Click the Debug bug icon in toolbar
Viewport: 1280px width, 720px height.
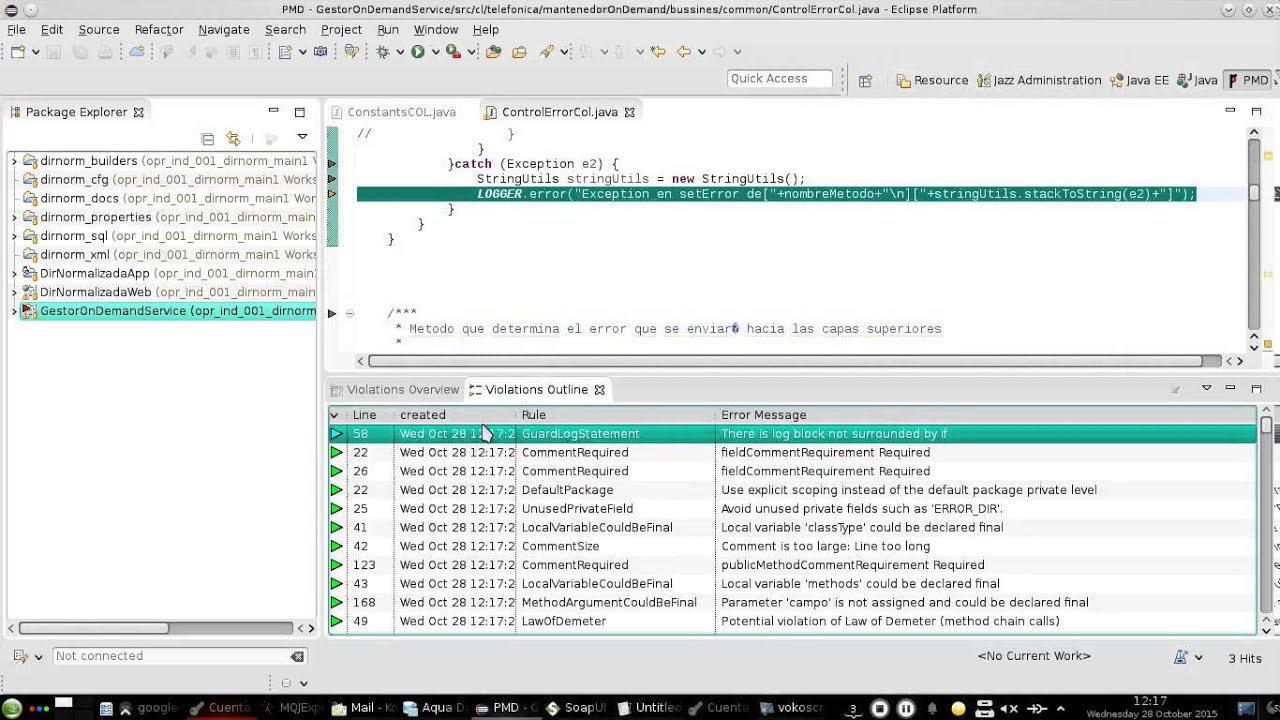382,52
